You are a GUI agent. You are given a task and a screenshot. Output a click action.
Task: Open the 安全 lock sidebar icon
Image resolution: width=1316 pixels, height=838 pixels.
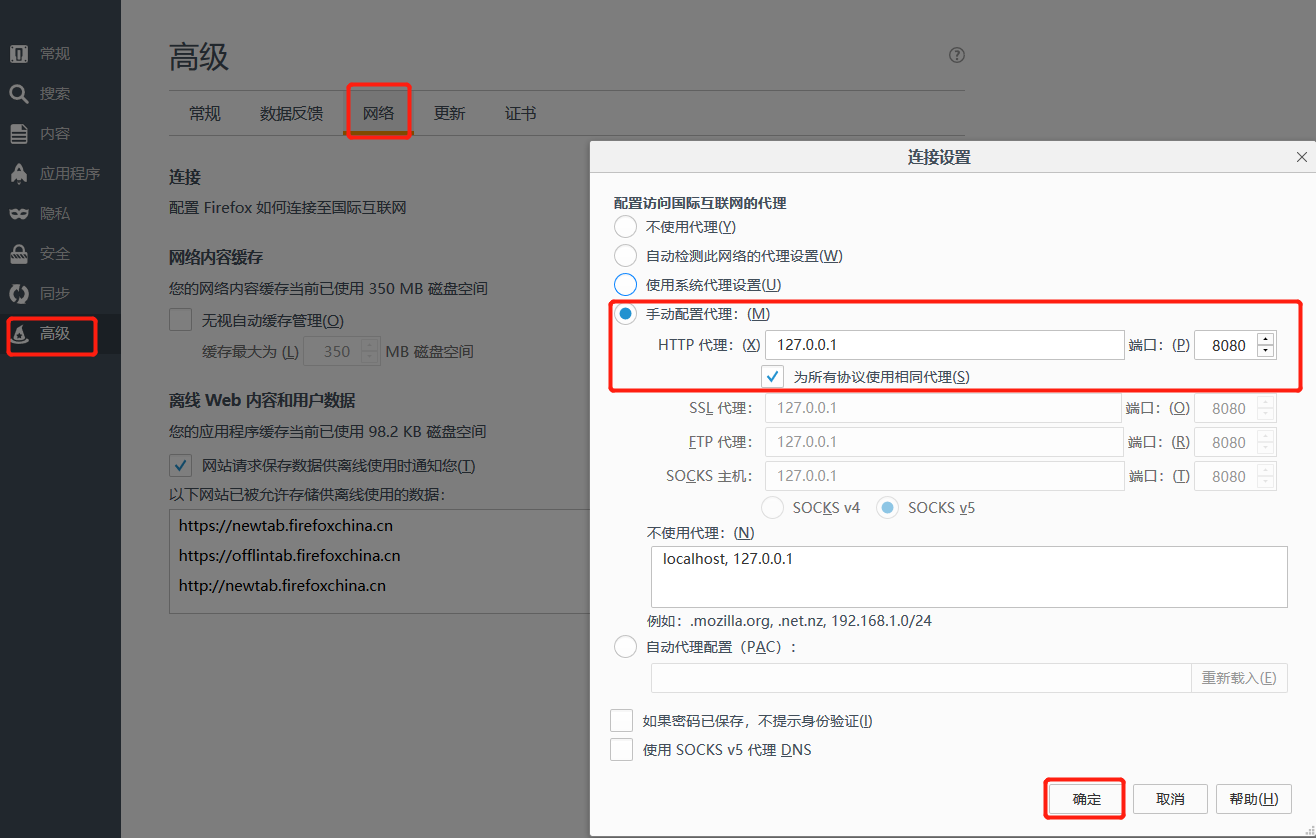click(18, 254)
